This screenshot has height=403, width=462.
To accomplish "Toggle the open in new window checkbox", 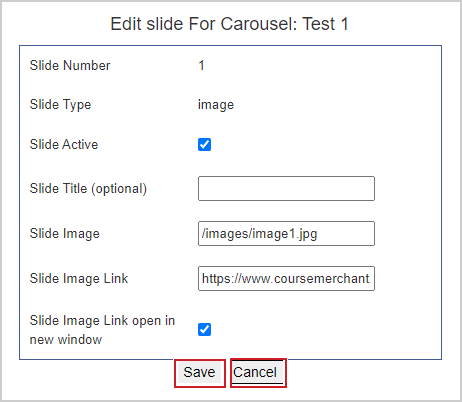I will pos(204,330).
